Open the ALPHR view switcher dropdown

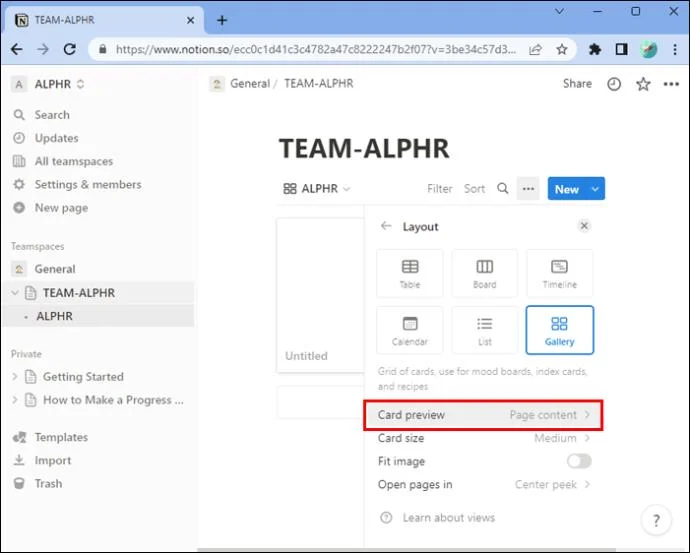tap(317, 189)
